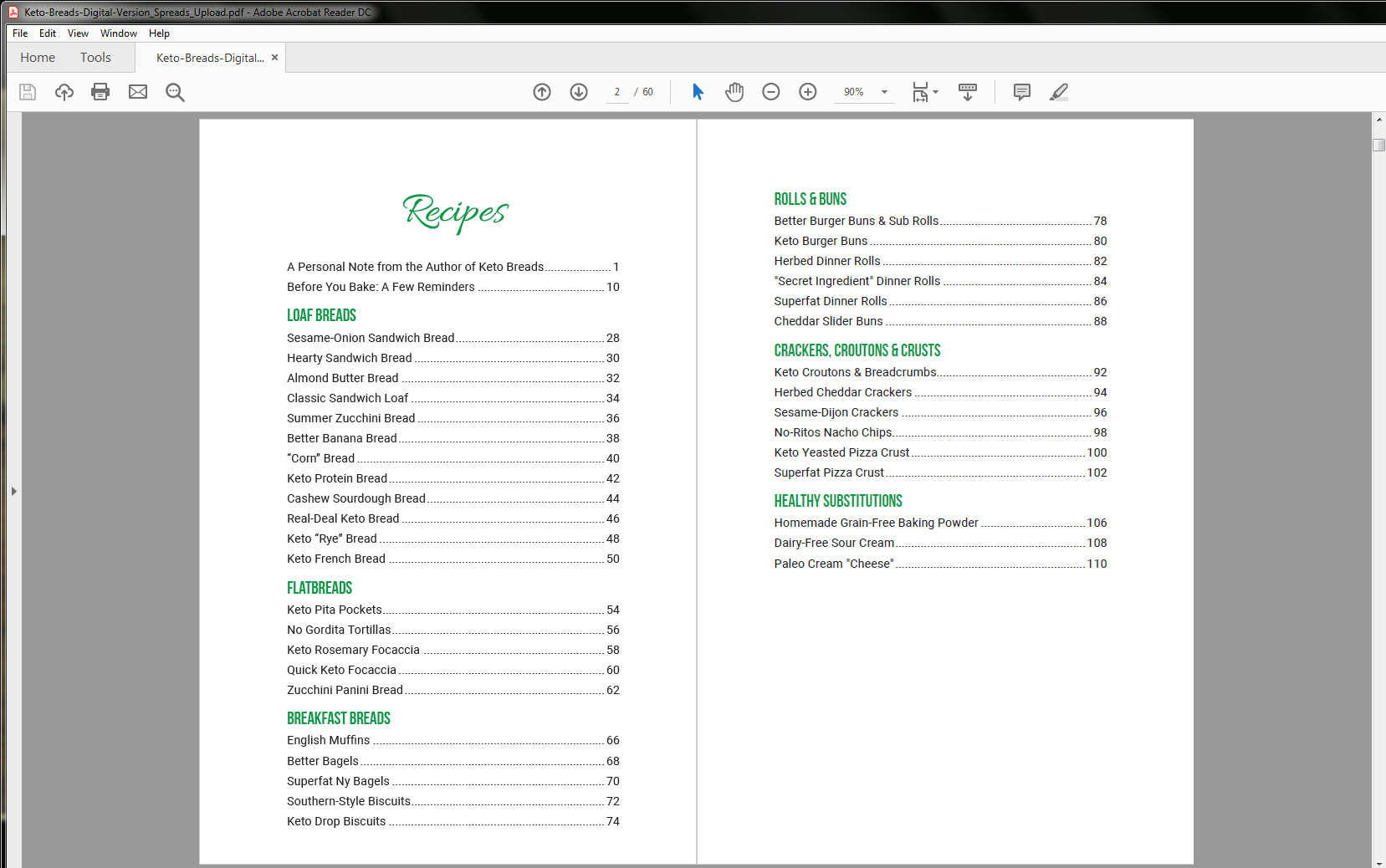Open the 90% zoom level dropdown
This screenshot has width=1386, height=868.
pyautogui.click(x=884, y=92)
